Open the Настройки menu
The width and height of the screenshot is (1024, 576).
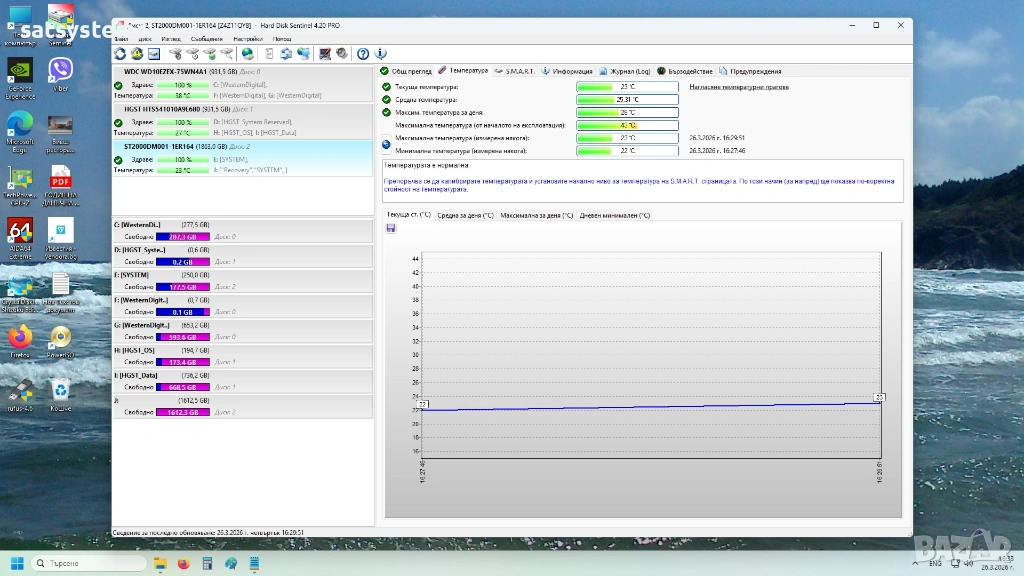coord(247,39)
